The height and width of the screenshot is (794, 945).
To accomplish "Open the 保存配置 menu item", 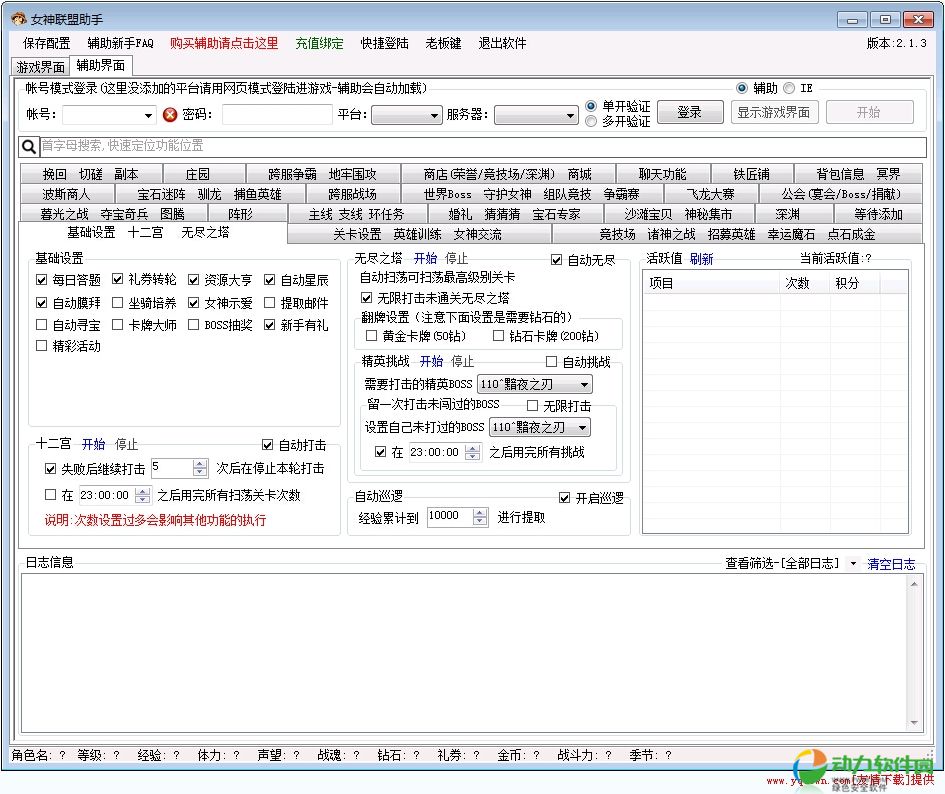I will tap(46, 43).
